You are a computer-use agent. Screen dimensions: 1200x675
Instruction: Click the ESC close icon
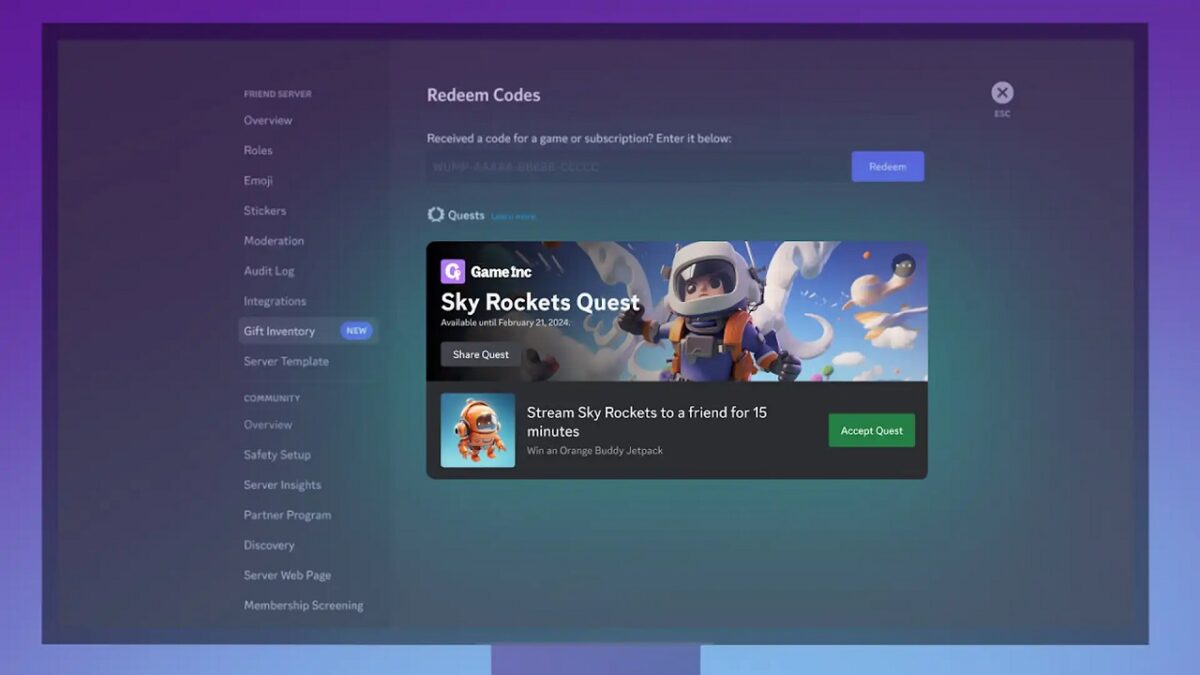click(x=1002, y=92)
